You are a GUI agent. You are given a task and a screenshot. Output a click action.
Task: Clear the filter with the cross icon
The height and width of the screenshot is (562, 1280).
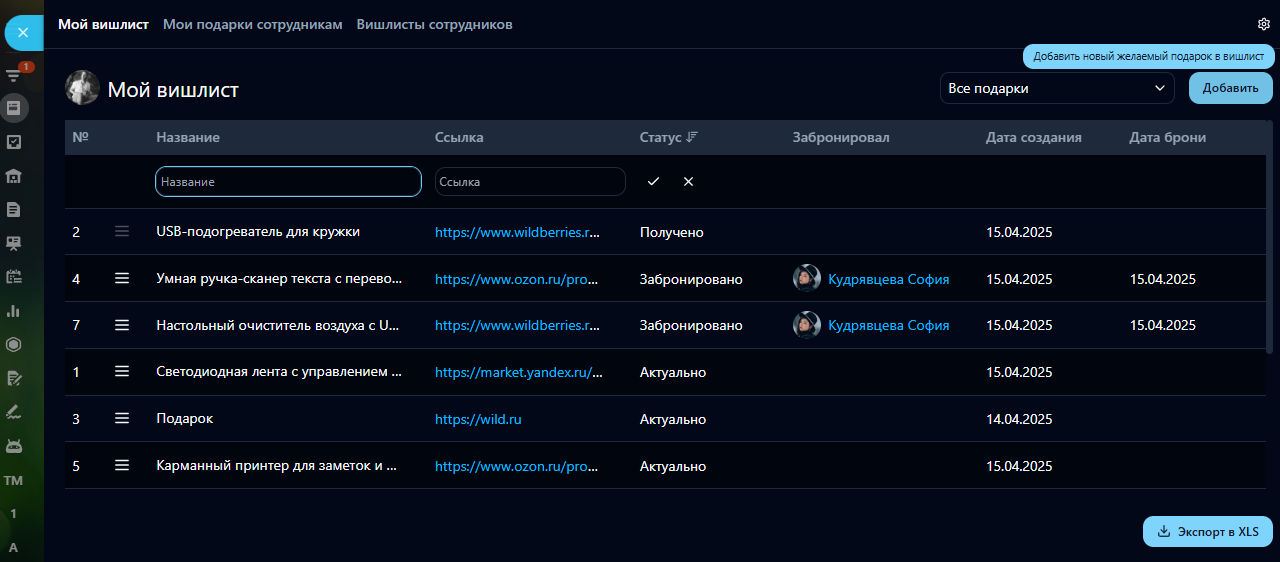click(x=688, y=181)
